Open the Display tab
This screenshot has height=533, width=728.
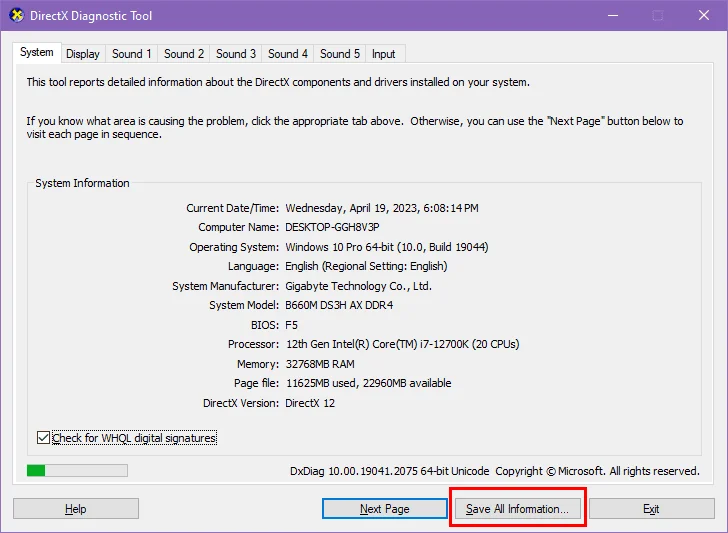(x=83, y=54)
